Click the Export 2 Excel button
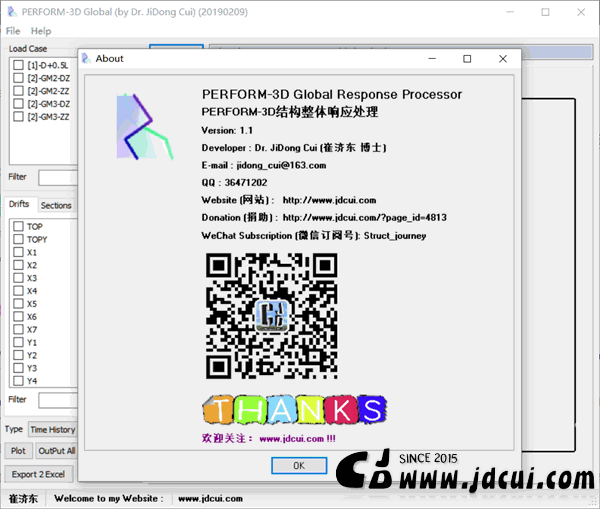This screenshot has width=600, height=509. click(38, 474)
